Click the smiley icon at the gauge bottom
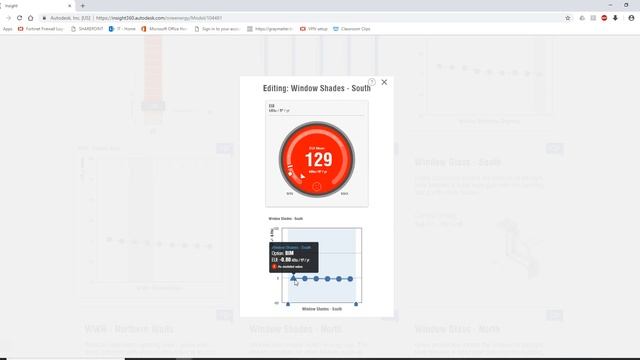This screenshot has width=640, height=360. (x=317, y=187)
